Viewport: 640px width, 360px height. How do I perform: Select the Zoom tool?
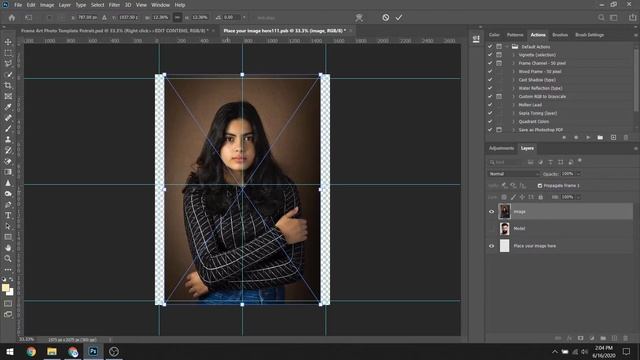[8, 258]
